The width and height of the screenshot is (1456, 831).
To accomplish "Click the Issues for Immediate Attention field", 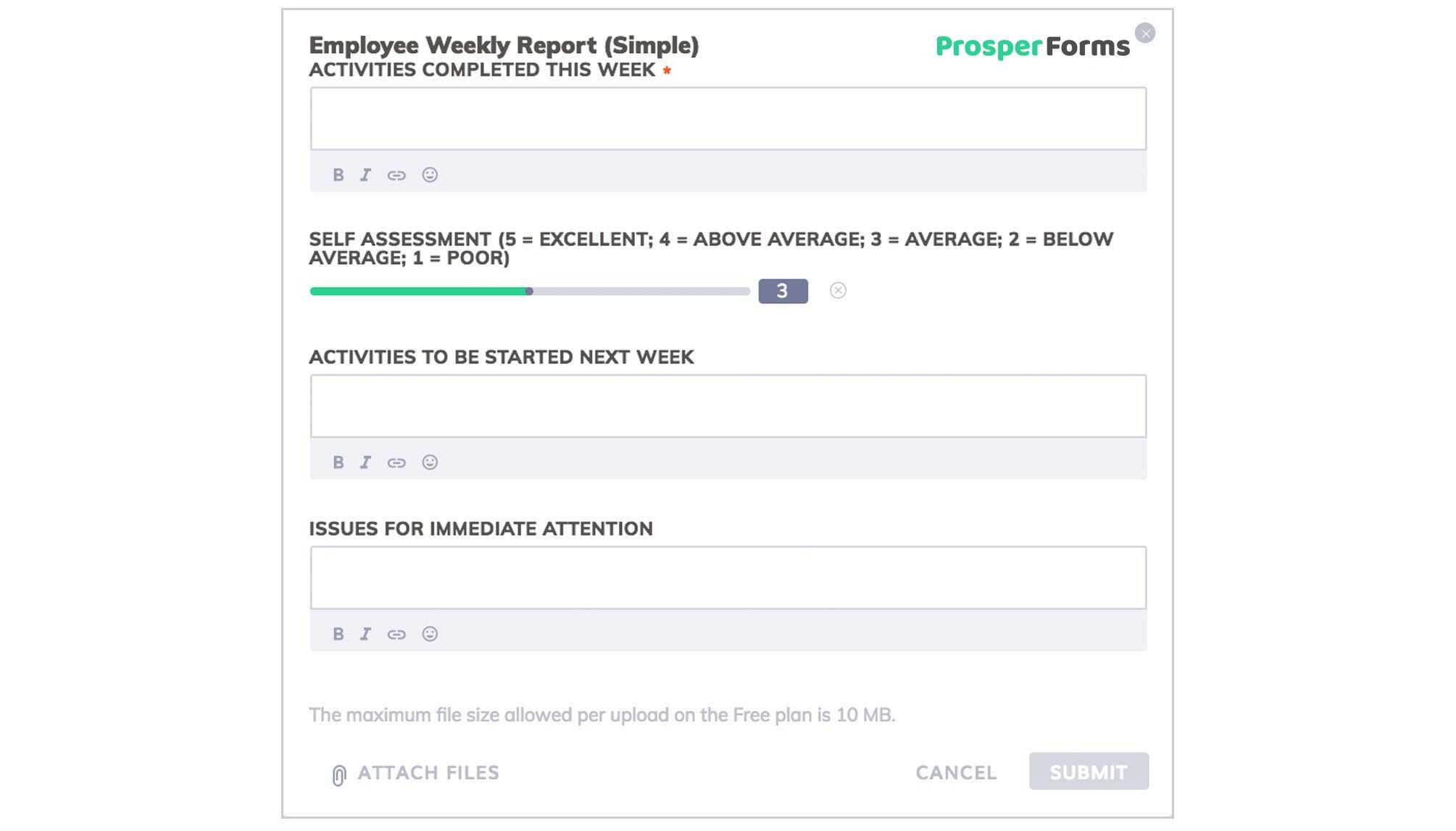I will click(x=728, y=576).
